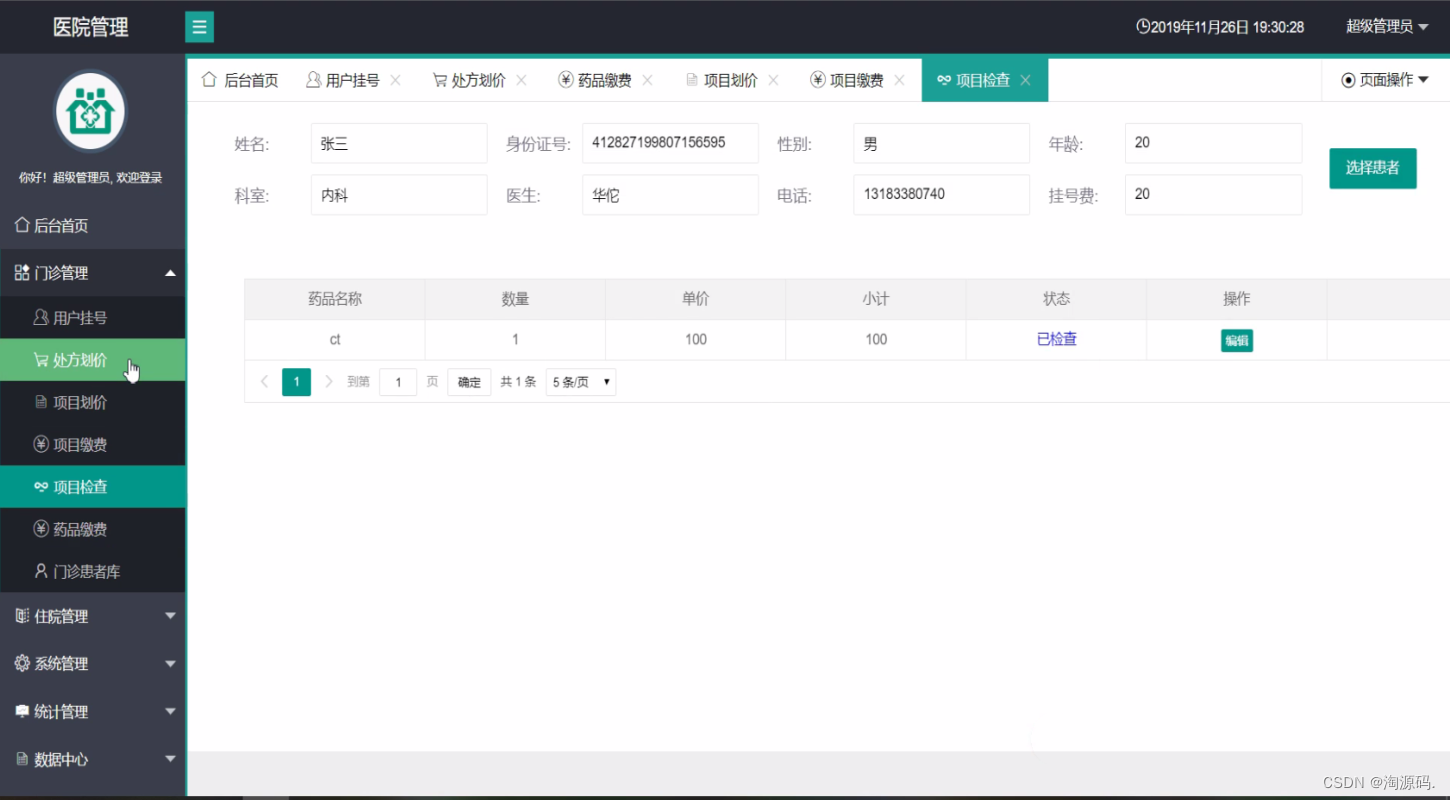1450x800 pixels.
Task: Click the 编辑 button in ct row
Action: tap(1237, 340)
